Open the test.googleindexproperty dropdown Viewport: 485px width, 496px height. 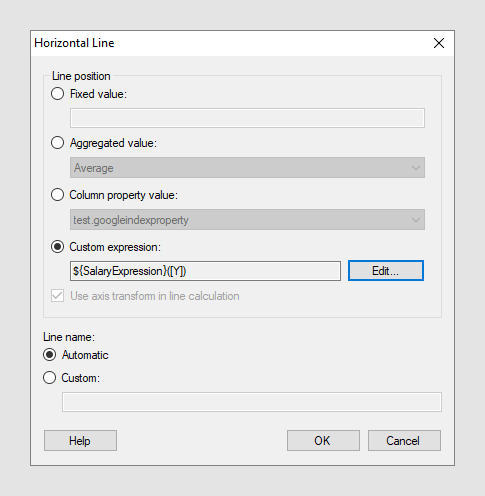pos(247,220)
